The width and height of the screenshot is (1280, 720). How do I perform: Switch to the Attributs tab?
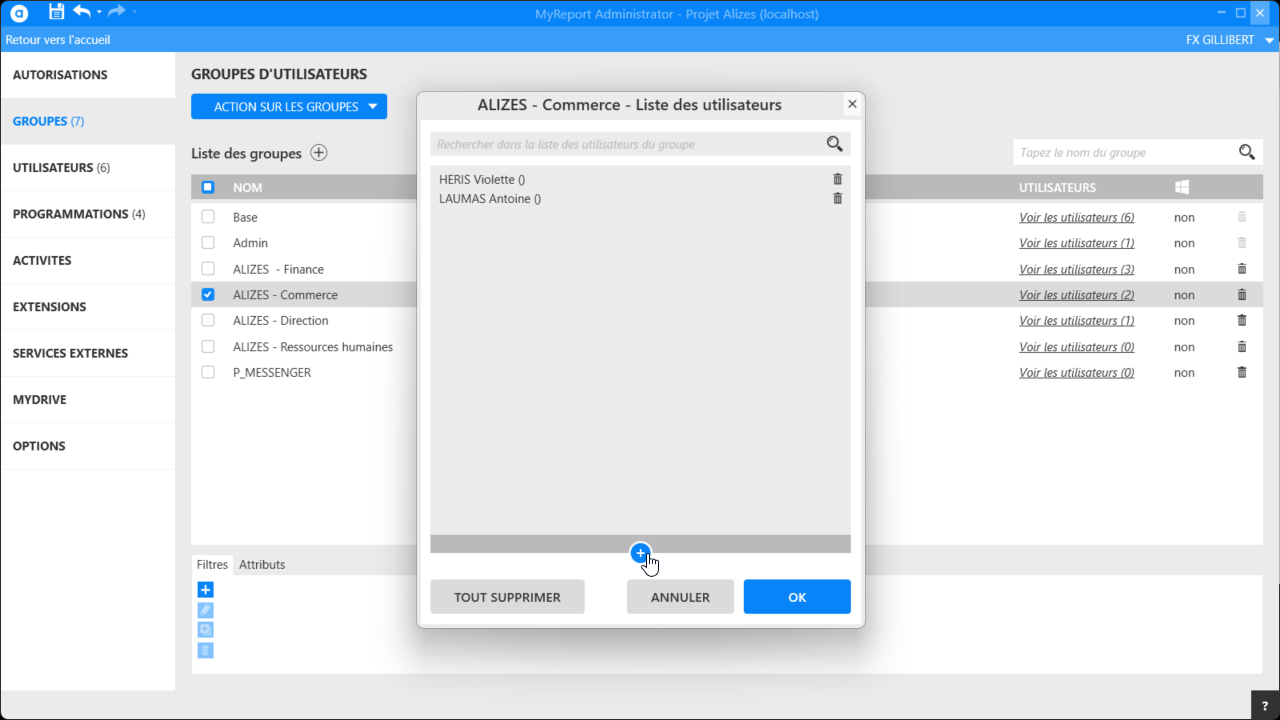tap(262, 564)
